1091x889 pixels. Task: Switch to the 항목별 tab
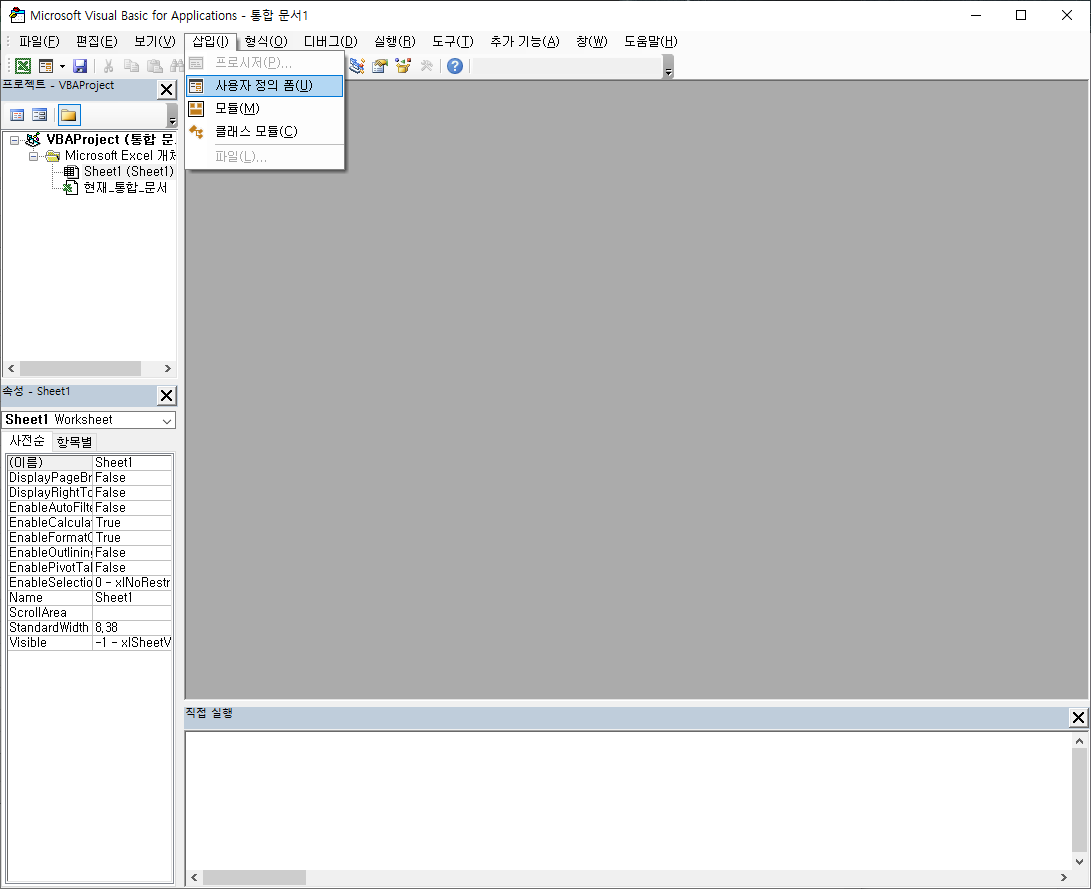[x=74, y=442]
